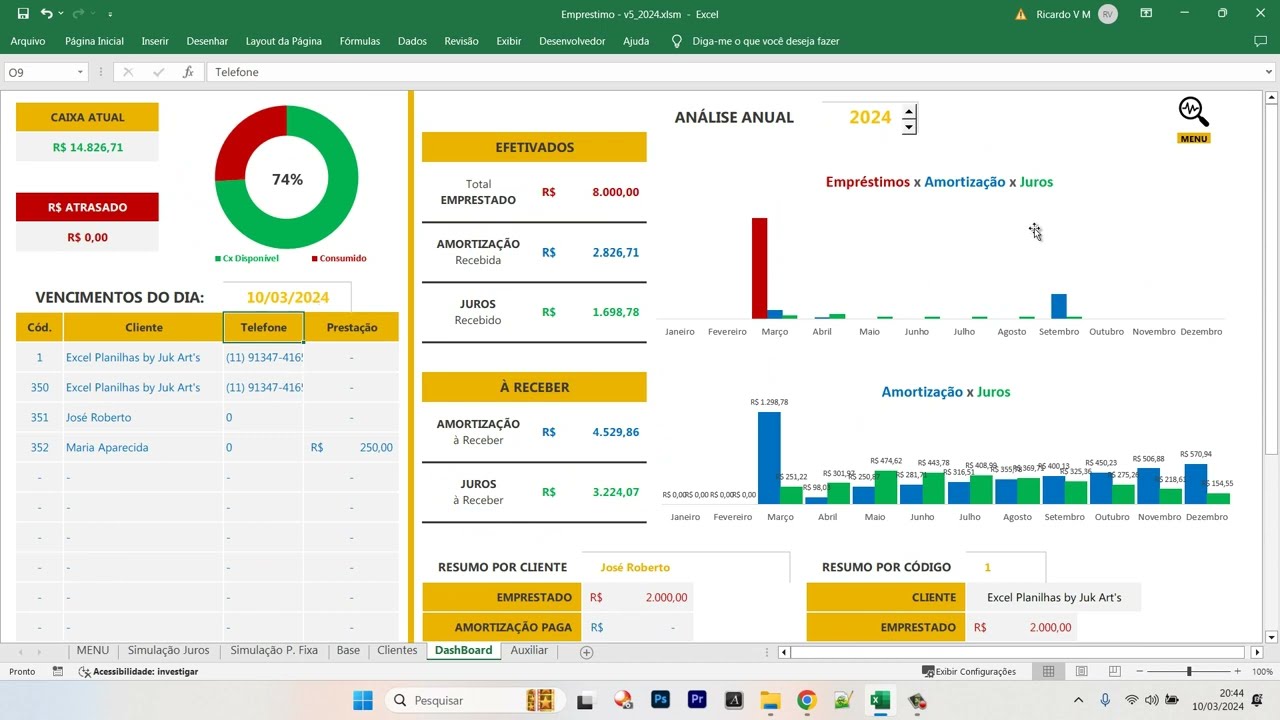
Task: Switch to the MENU sheet tab
Action: 92,650
